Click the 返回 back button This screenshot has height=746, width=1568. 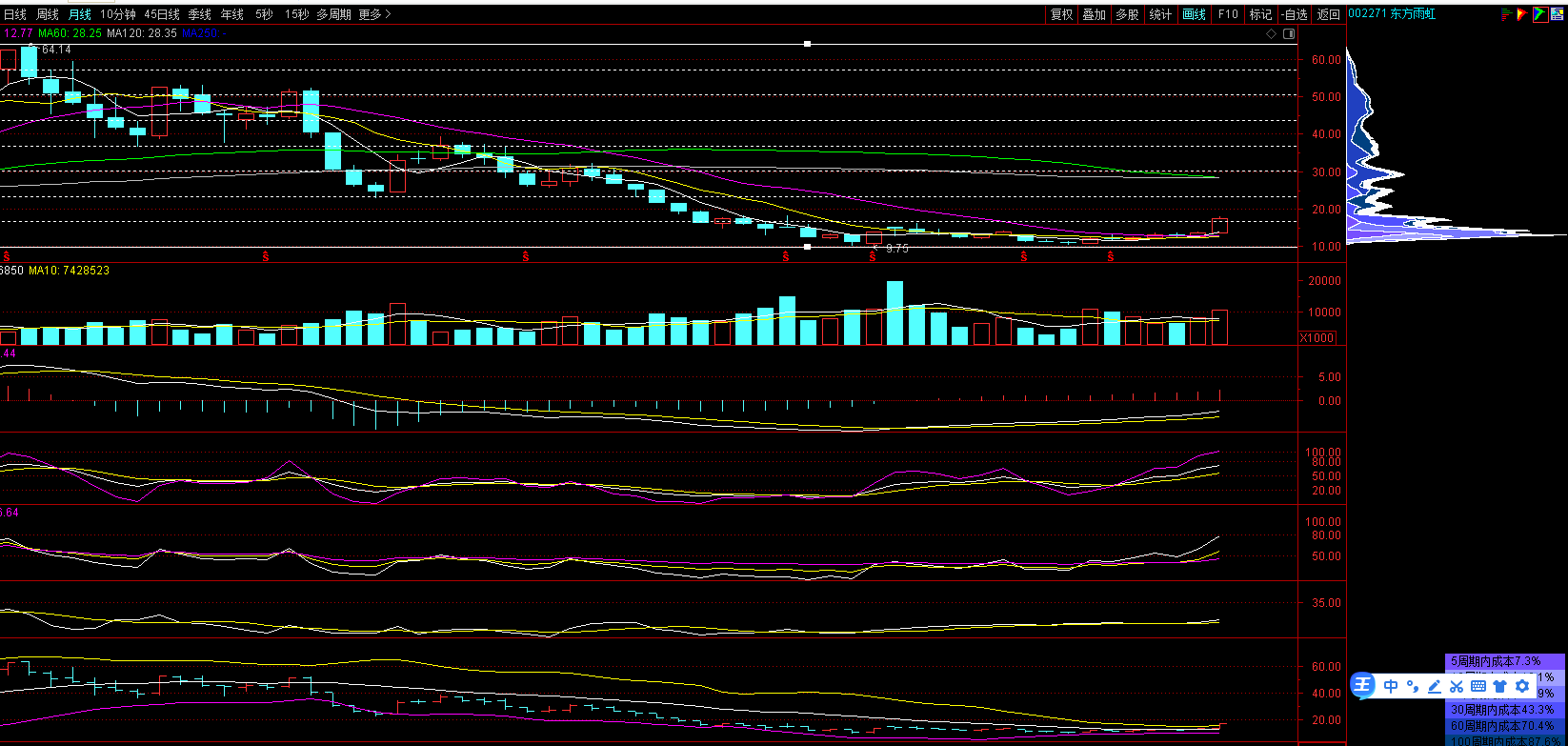[1328, 14]
